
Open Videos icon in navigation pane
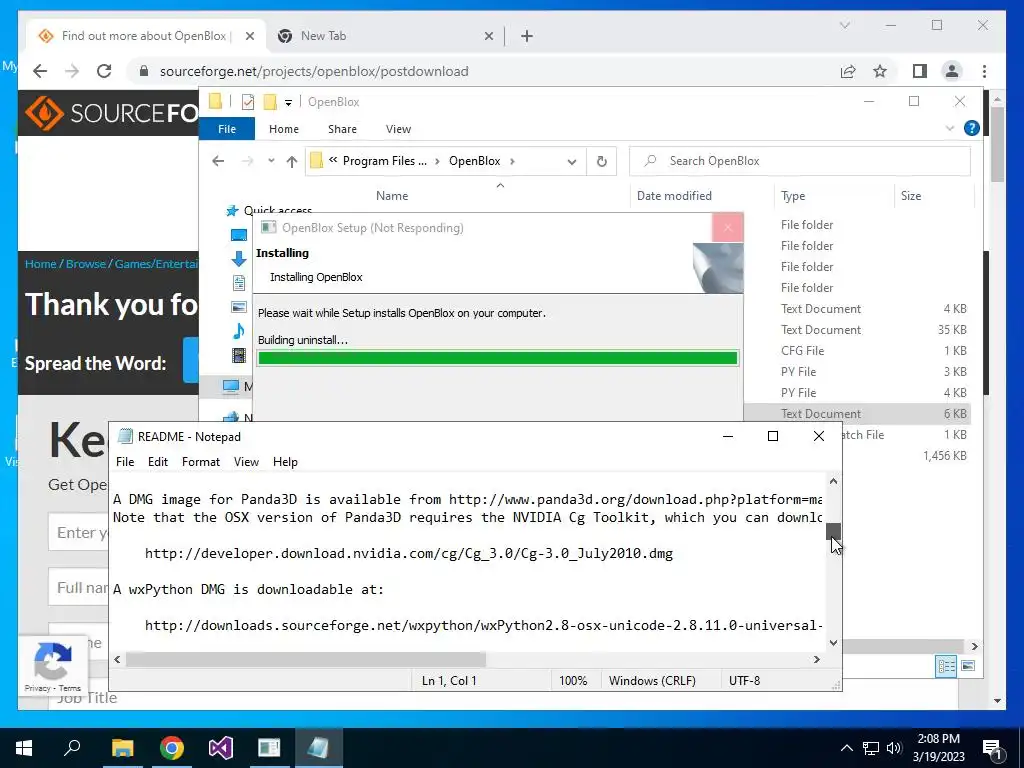pos(239,355)
